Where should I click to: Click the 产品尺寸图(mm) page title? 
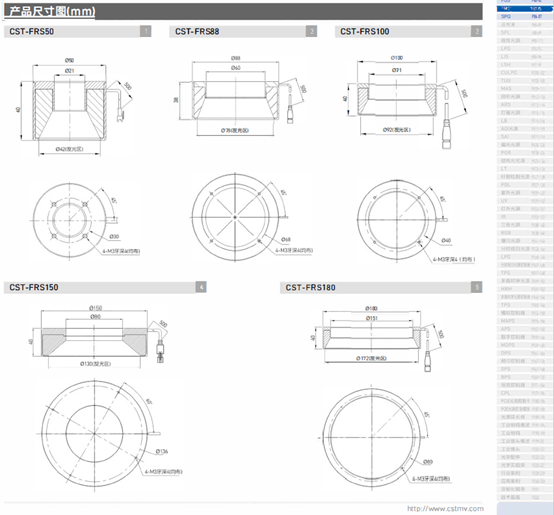(52, 11)
